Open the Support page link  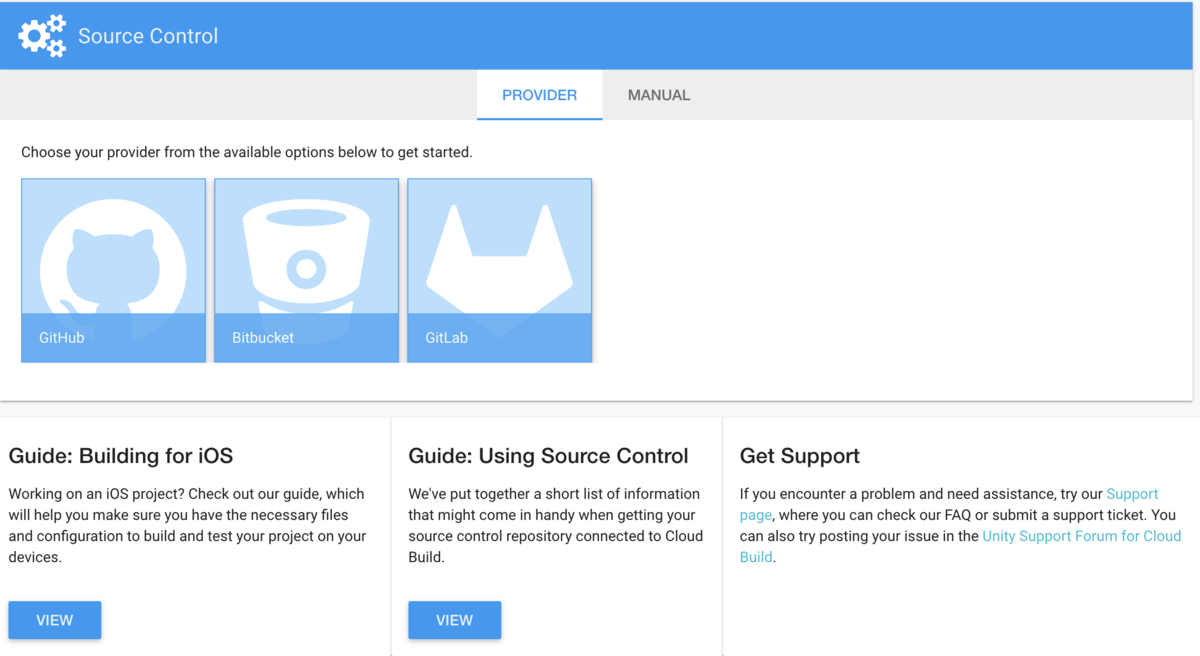pyautogui.click(x=1132, y=494)
